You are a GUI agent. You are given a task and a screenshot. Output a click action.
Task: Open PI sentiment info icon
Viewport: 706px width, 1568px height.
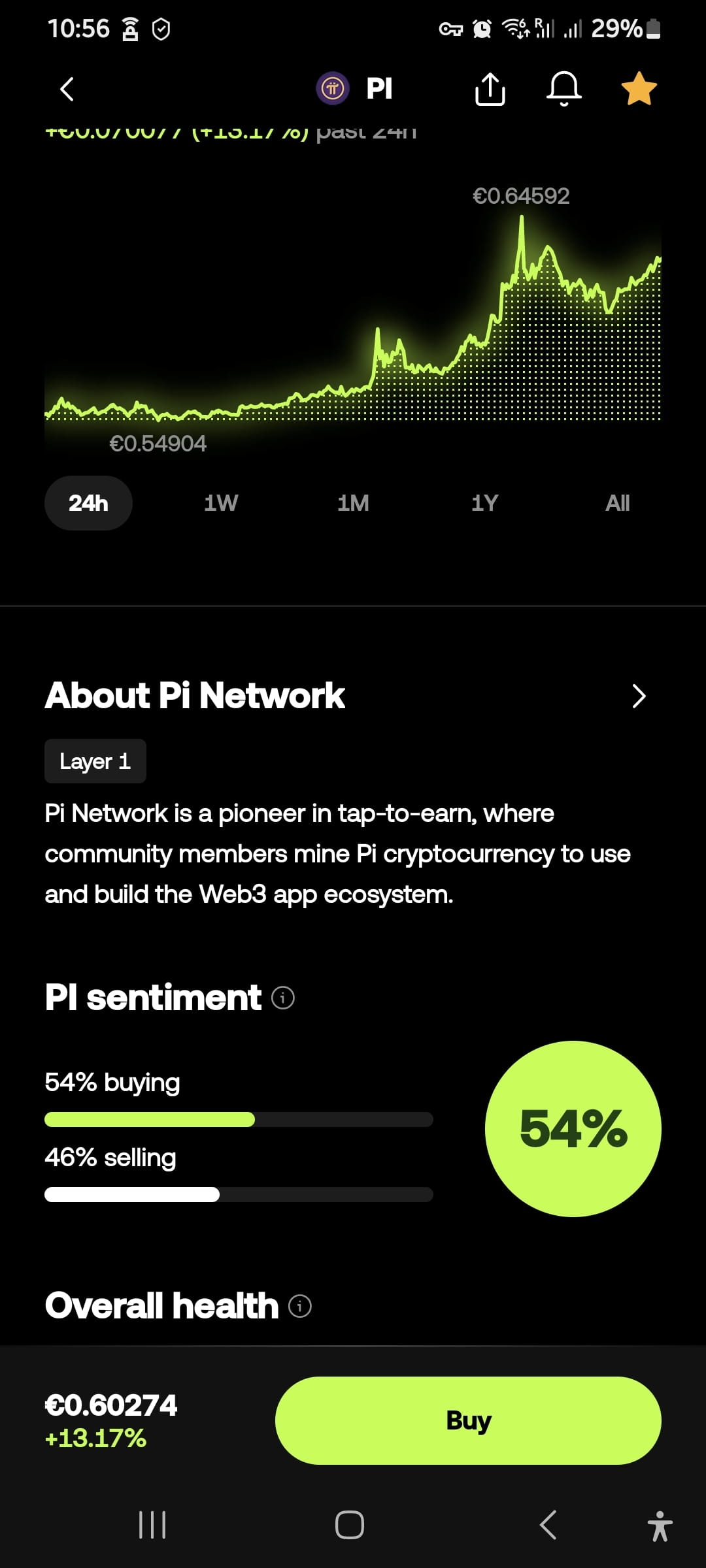(x=283, y=998)
